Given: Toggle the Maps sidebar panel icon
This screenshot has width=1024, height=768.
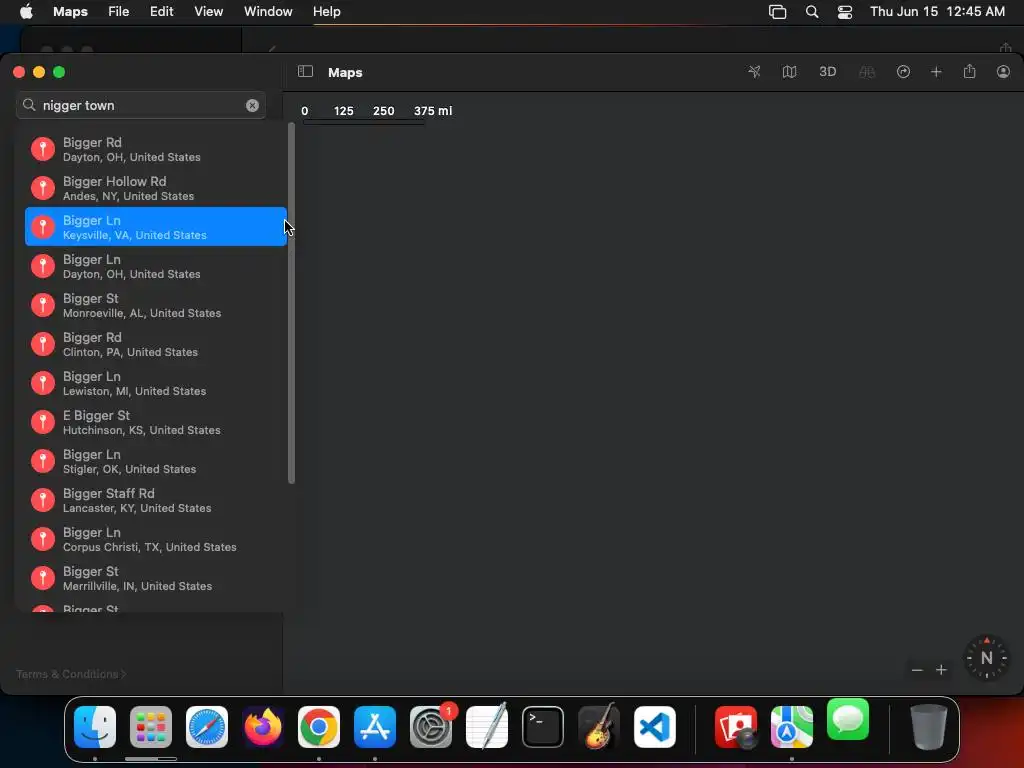Looking at the screenshot, I should pyautogui.click(x=305, y=72).
